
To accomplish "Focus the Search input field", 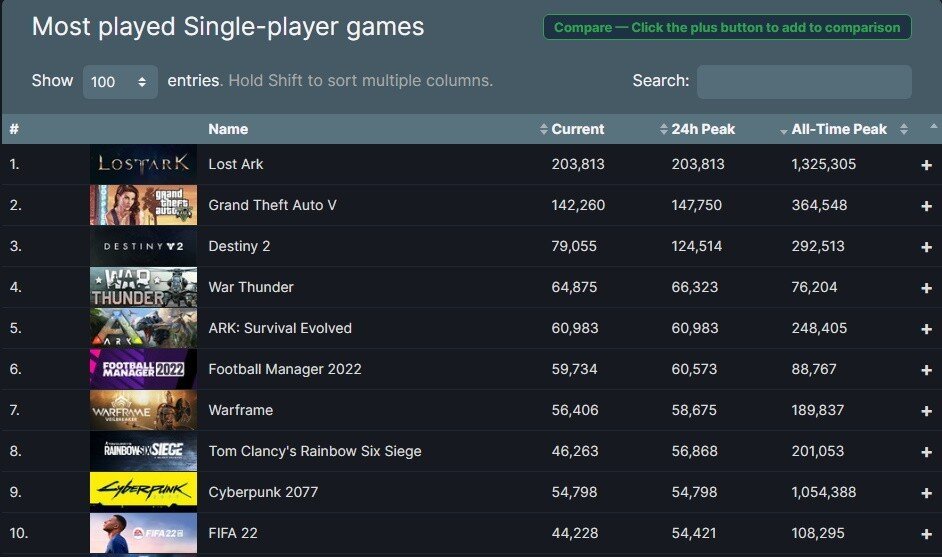I will point(804,82).
